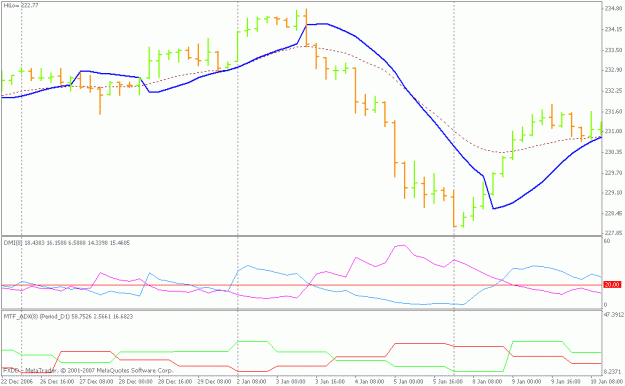Click the 228.45 price axis label
Screen dimensions: 625x386
[613, 213]
